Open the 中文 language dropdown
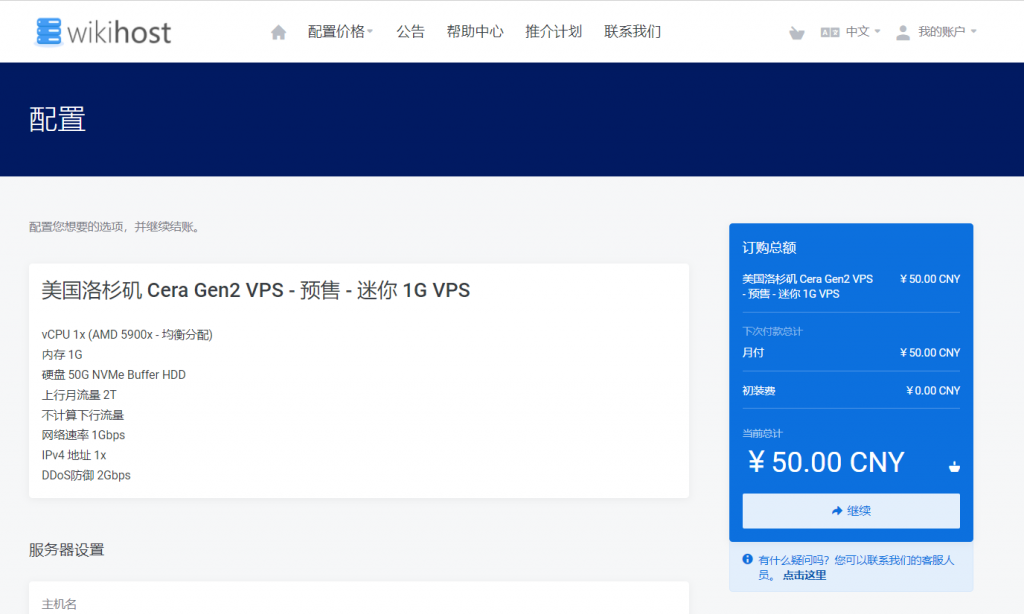The height and width of the screenshot is (614, 1024). (x=863, y=31)
